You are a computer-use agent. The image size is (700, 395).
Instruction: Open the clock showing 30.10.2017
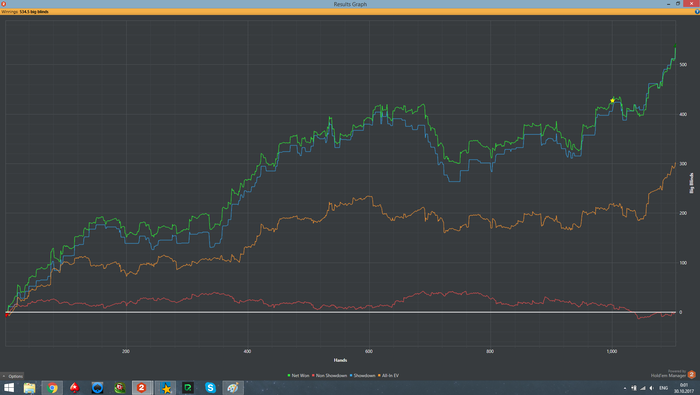click(x=684, y=388)
